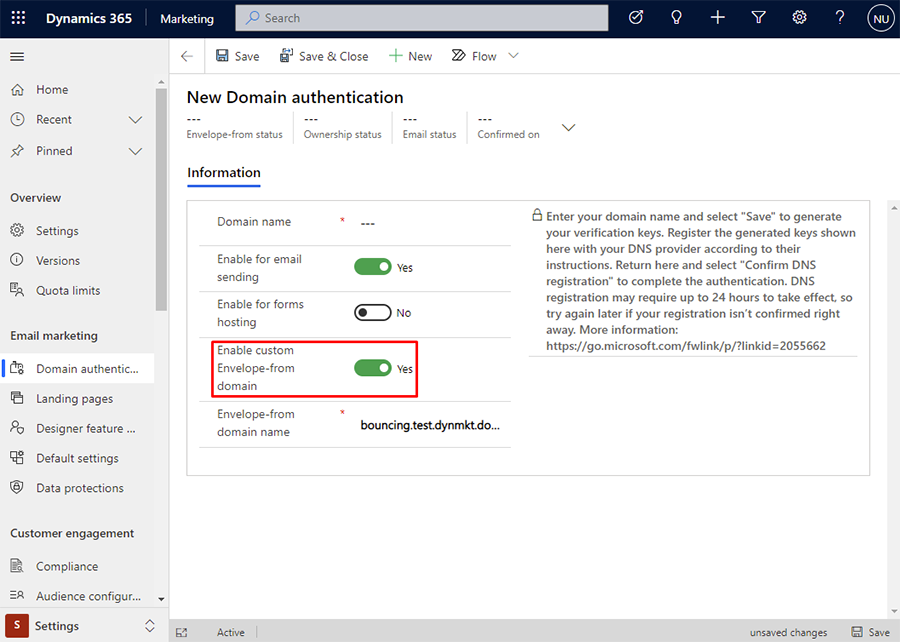Click the New button in the toolbar

click(410, 56)
